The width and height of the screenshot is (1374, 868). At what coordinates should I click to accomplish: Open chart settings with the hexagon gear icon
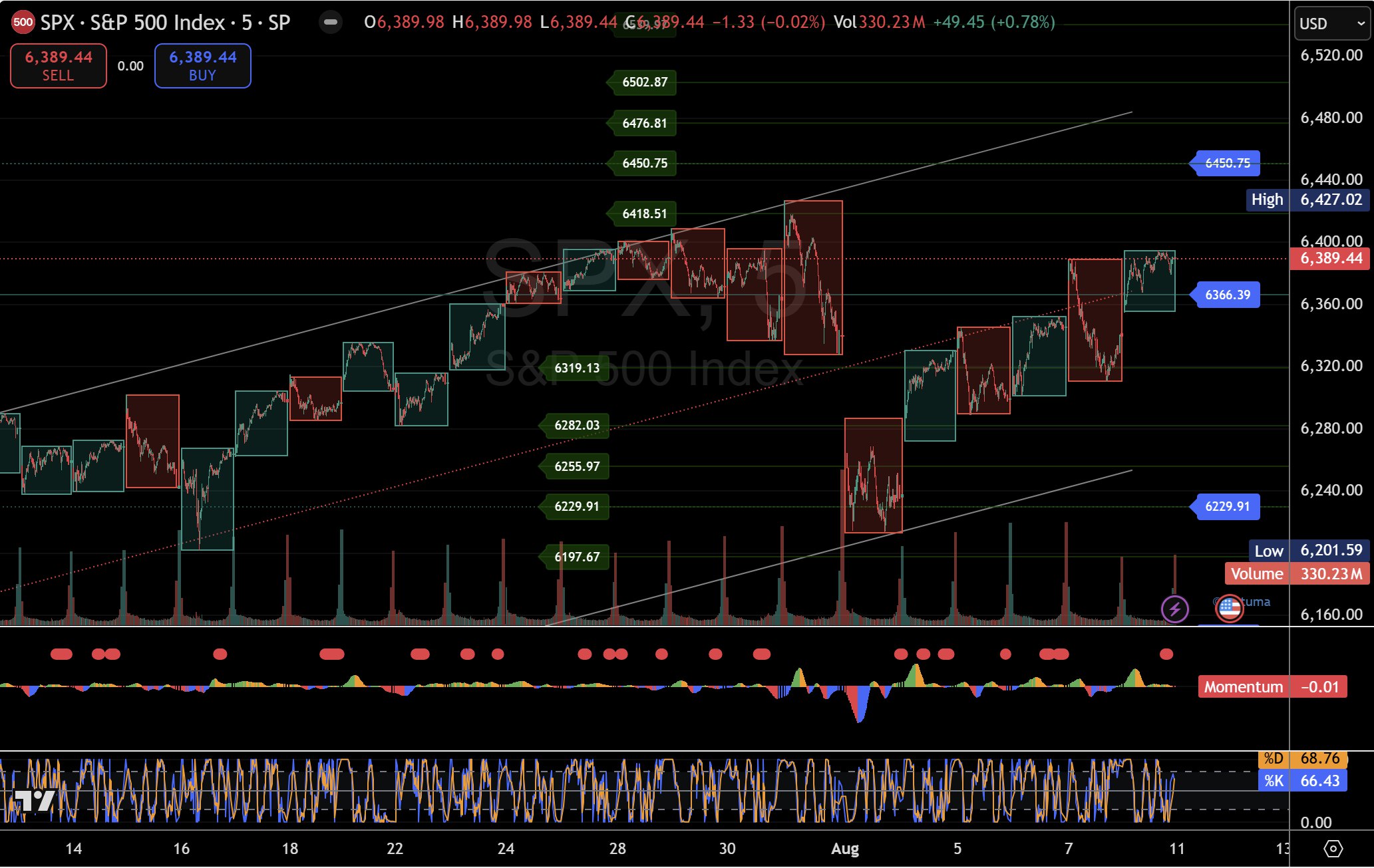point(1333,849)
